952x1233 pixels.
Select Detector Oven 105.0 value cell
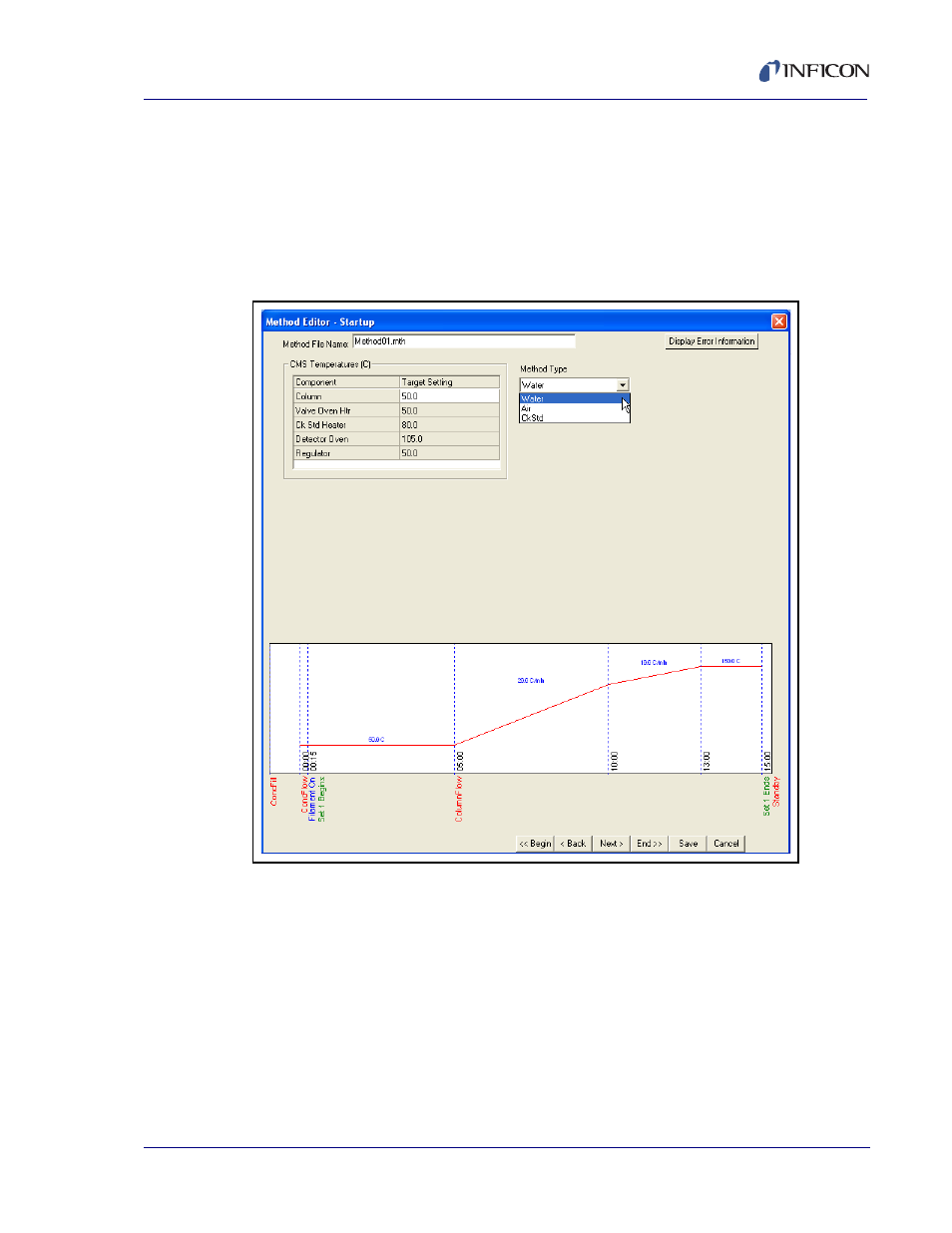449,438
